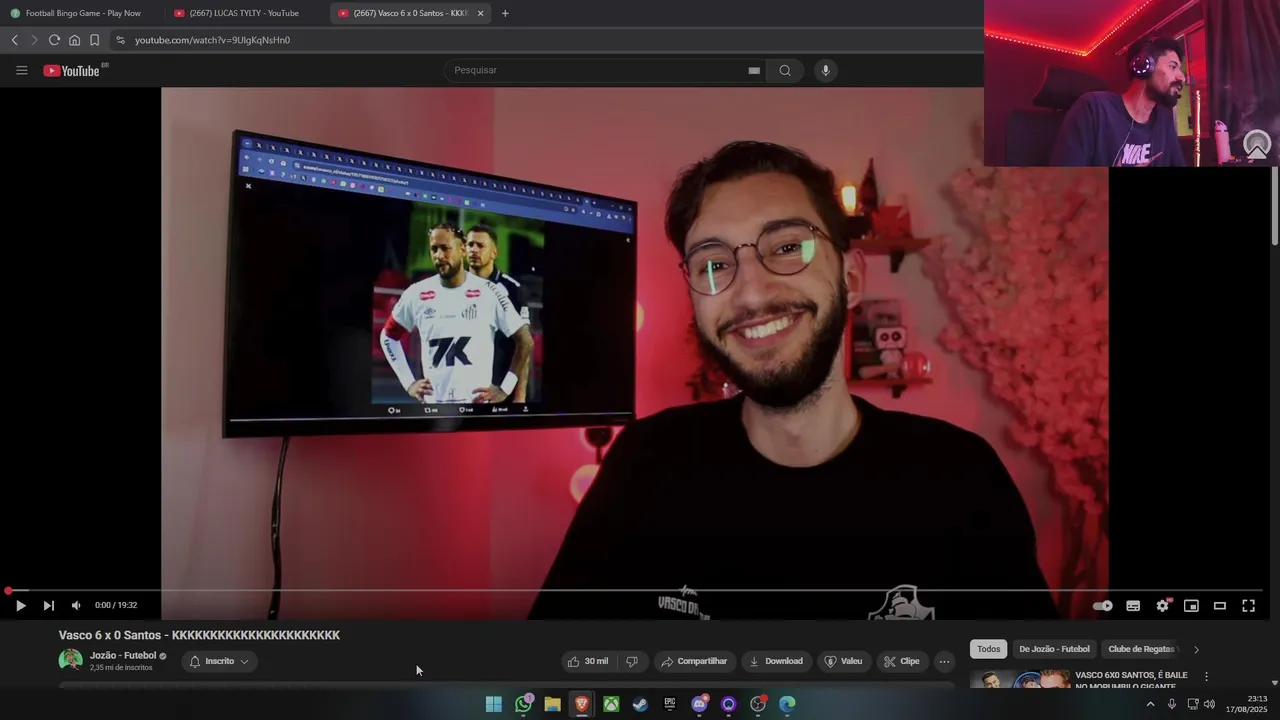This screenshot has height=720, width=1280.
Task: Switch to theater mode
Action: (1220, 606)
